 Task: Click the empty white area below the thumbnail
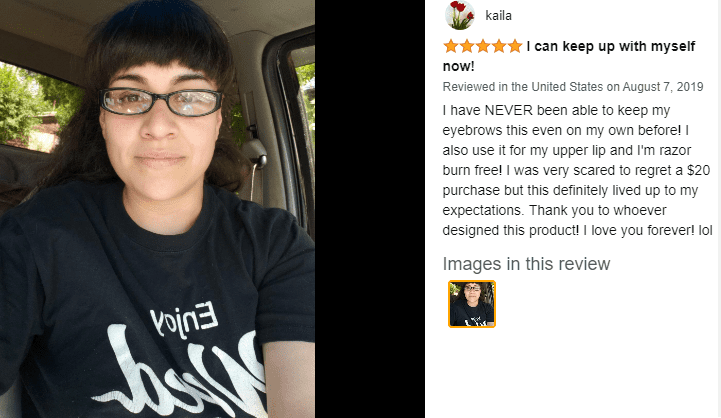click(x=572, y=372)
